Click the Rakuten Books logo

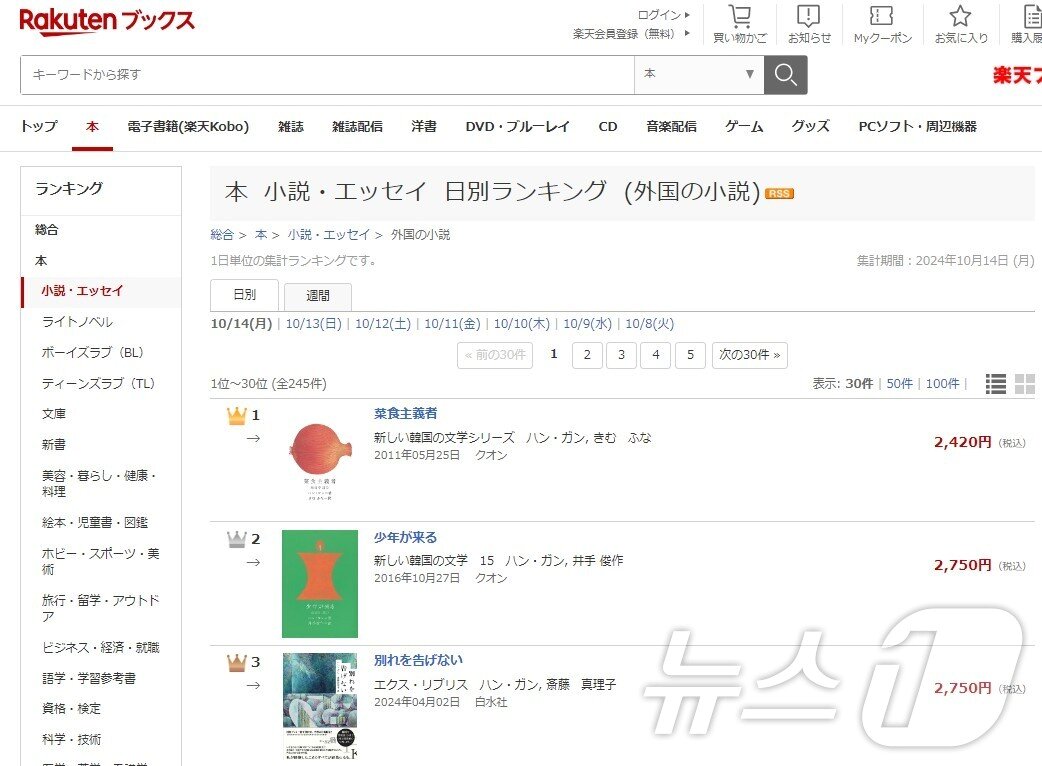click(x=107, y=21)
